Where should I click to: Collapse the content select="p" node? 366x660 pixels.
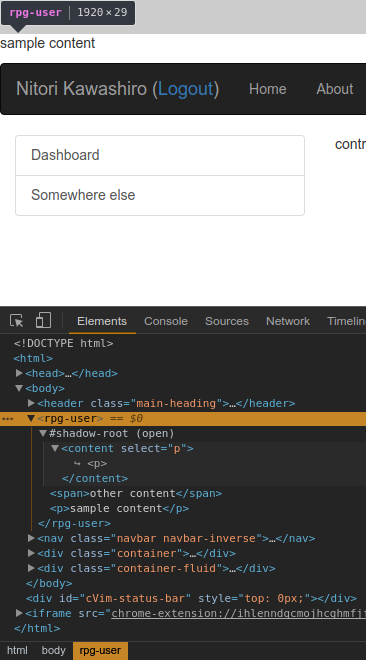click(x=55, y=448)
